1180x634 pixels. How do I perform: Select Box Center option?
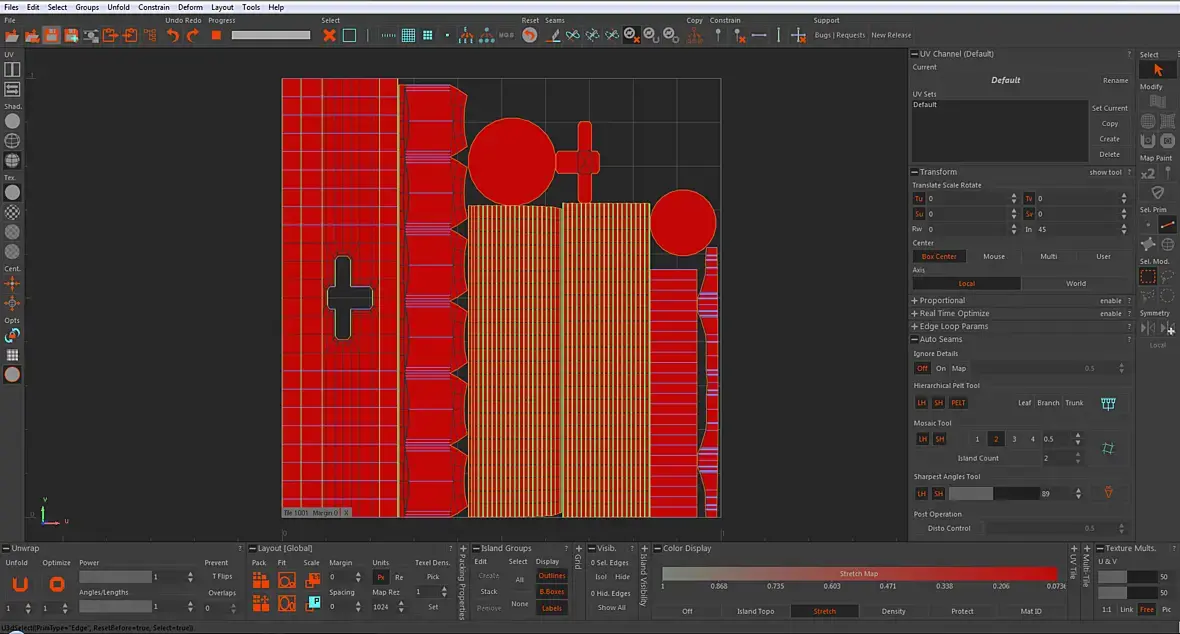pos(939,257)
